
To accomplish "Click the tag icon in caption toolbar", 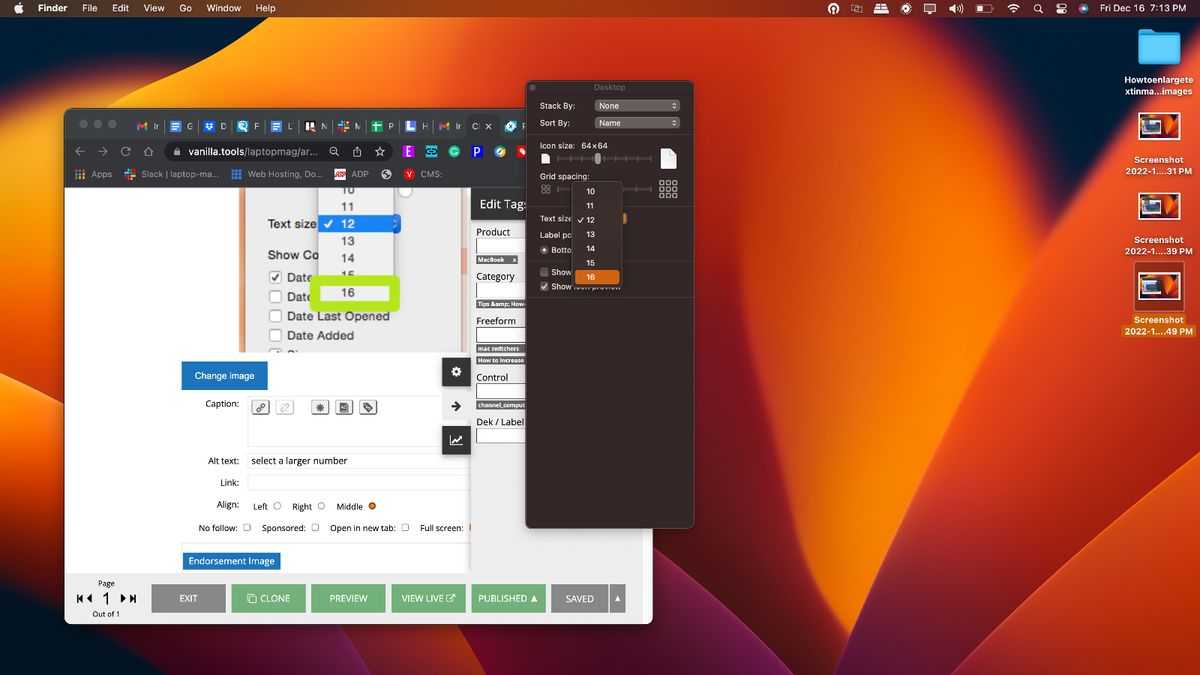I will tap(368, 407).
